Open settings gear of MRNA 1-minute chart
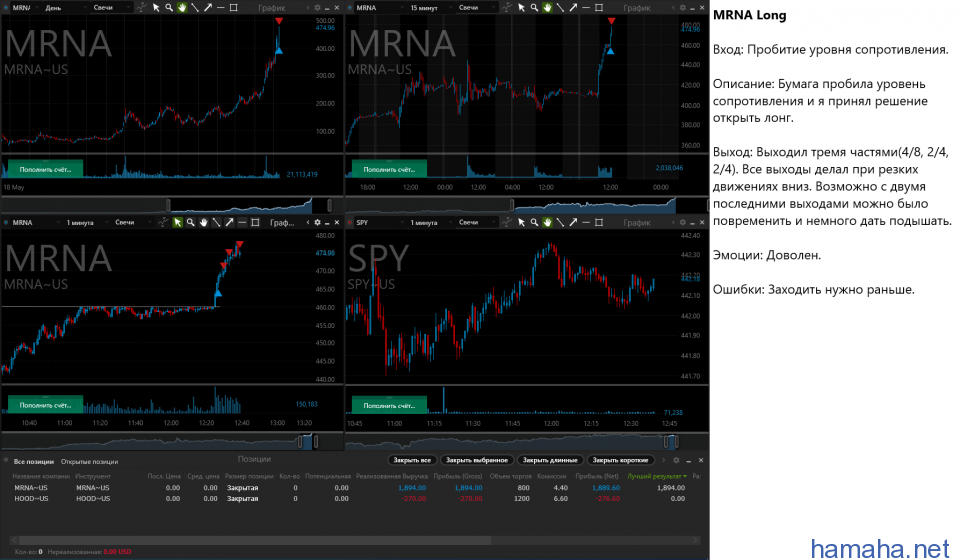Viewport: 960px width, 560px height. tap(317, 222)
